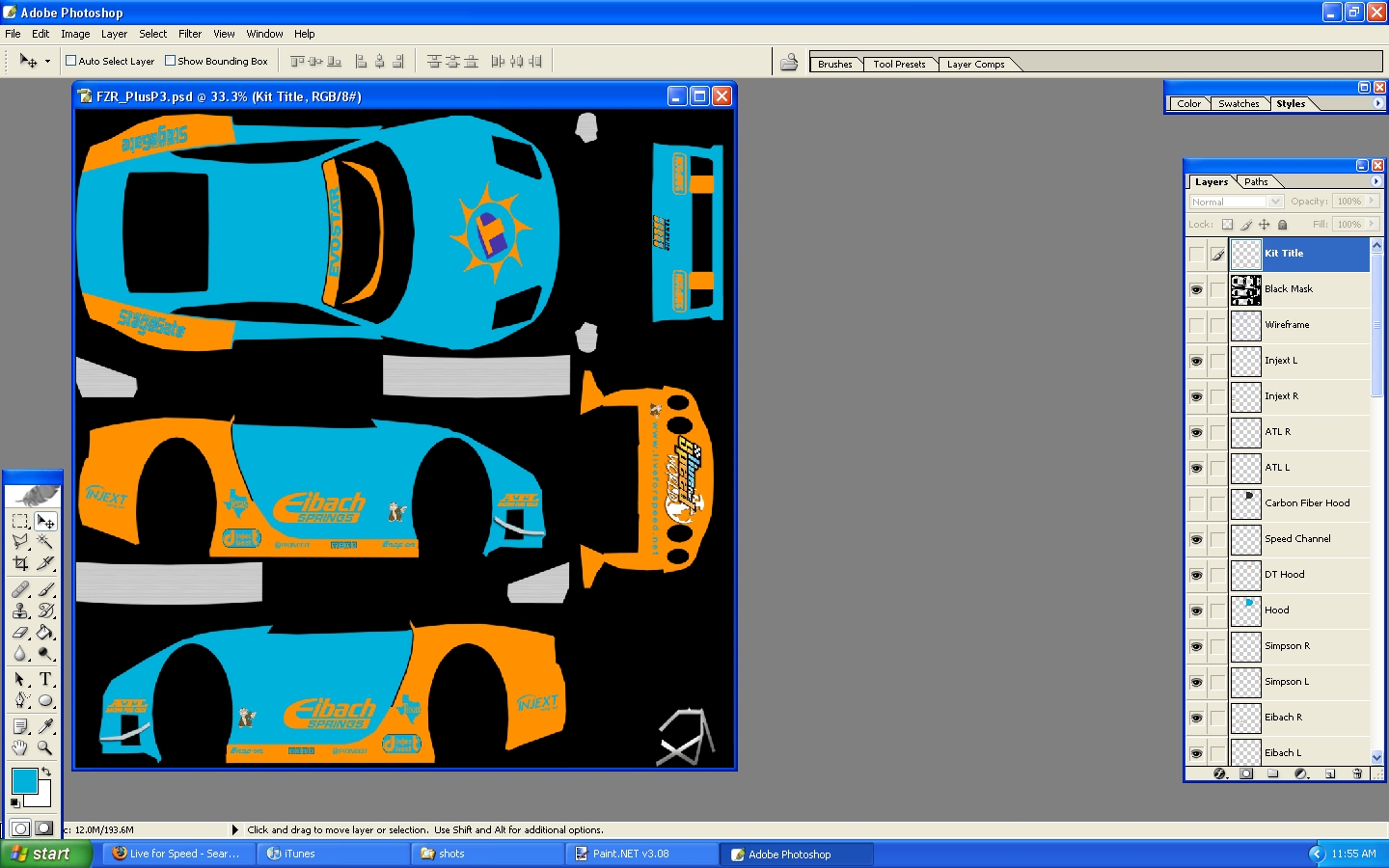Show the Carbon Fiber Hood layer
1389x868 pixels.
click(1196, 503)
